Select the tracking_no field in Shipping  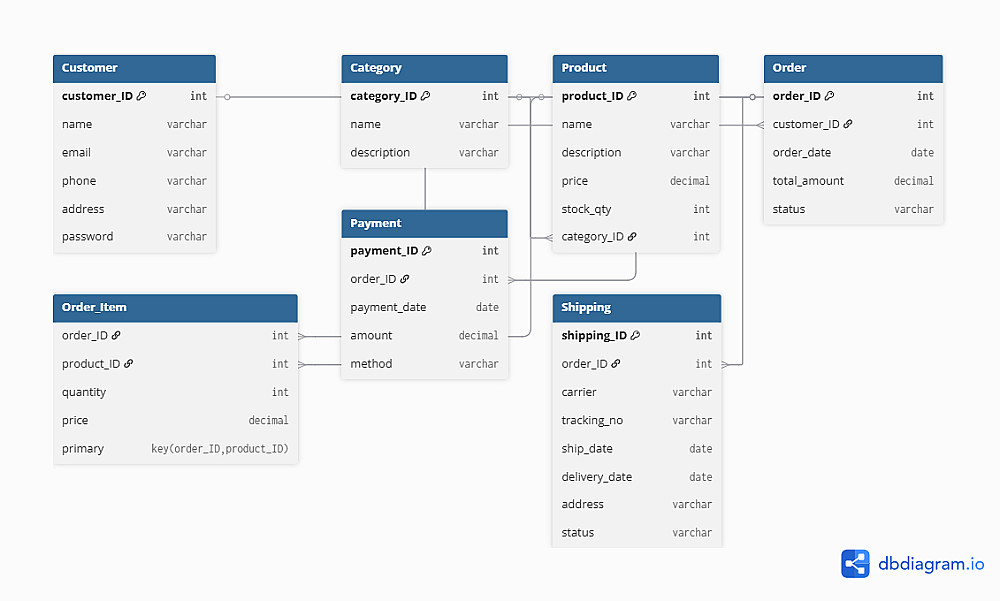636,421
